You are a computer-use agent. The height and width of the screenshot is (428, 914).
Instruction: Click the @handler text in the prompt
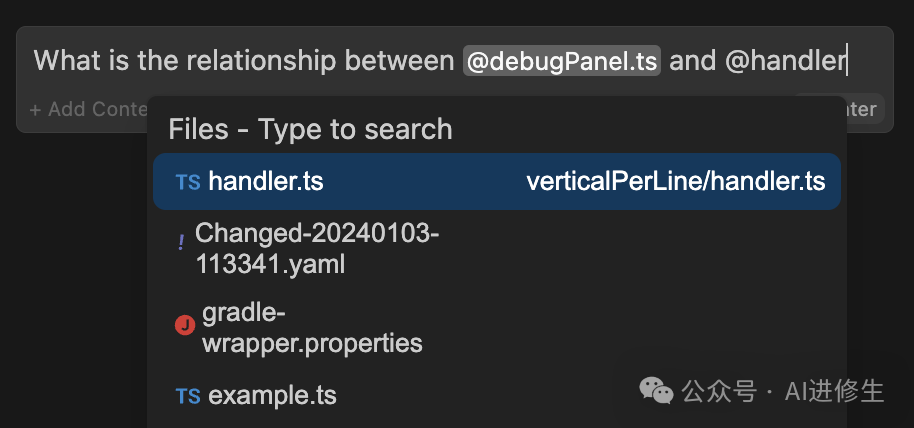click(x=785, y=61)
